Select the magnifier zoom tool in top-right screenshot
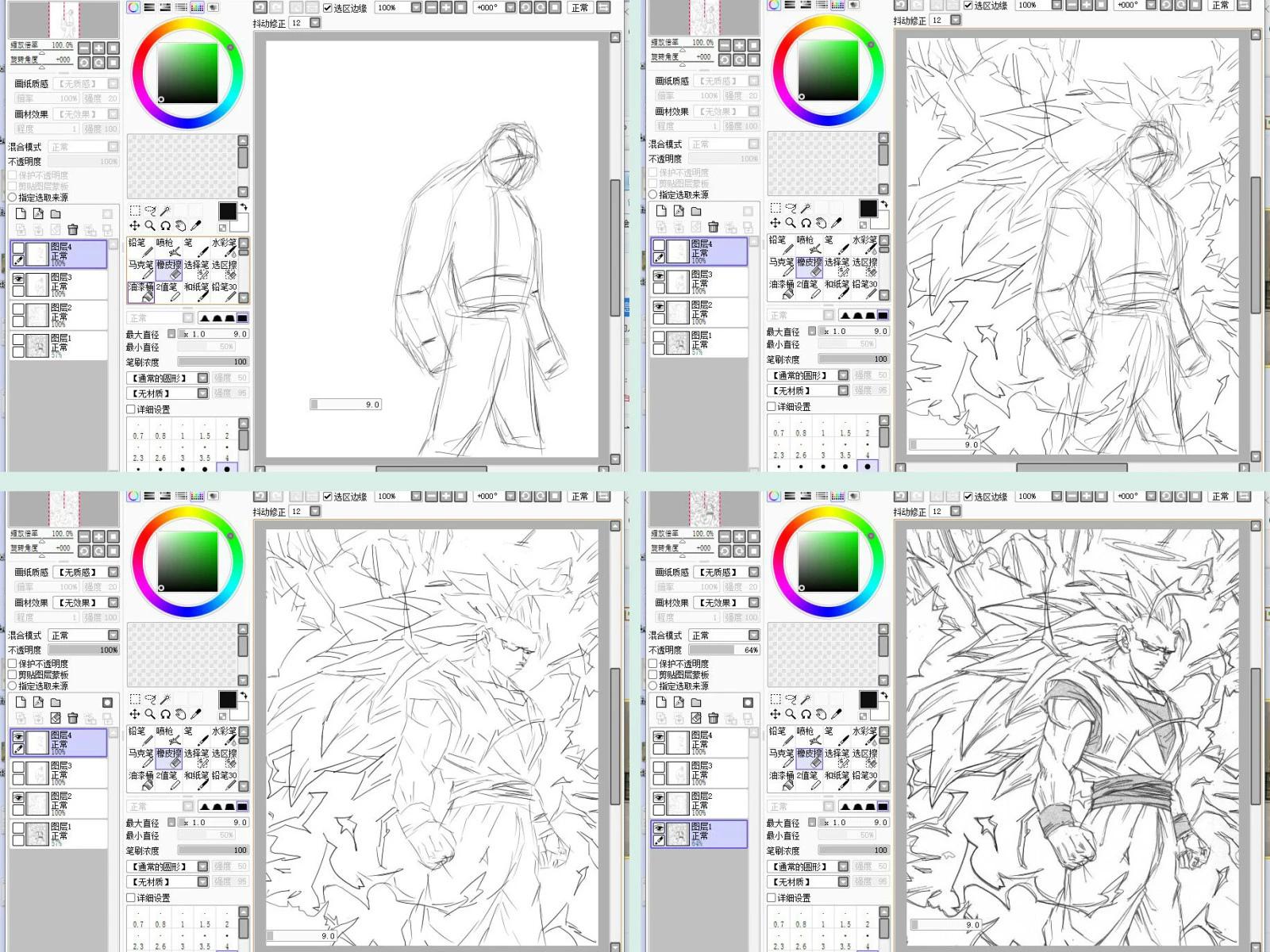Screen dimensions: 1270x952 tap(791, 223)
